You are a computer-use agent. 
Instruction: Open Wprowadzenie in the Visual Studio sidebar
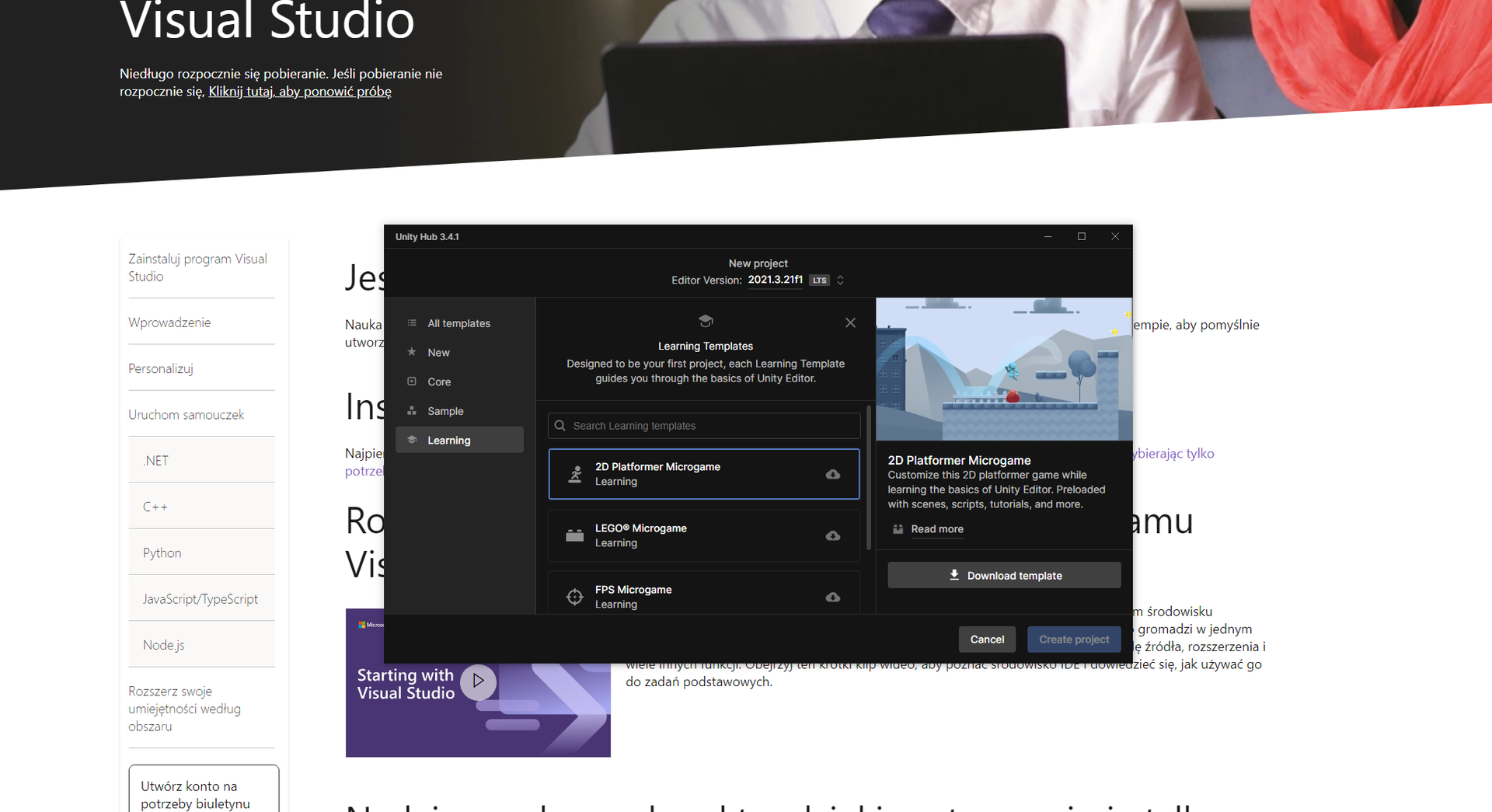point(169,322)
